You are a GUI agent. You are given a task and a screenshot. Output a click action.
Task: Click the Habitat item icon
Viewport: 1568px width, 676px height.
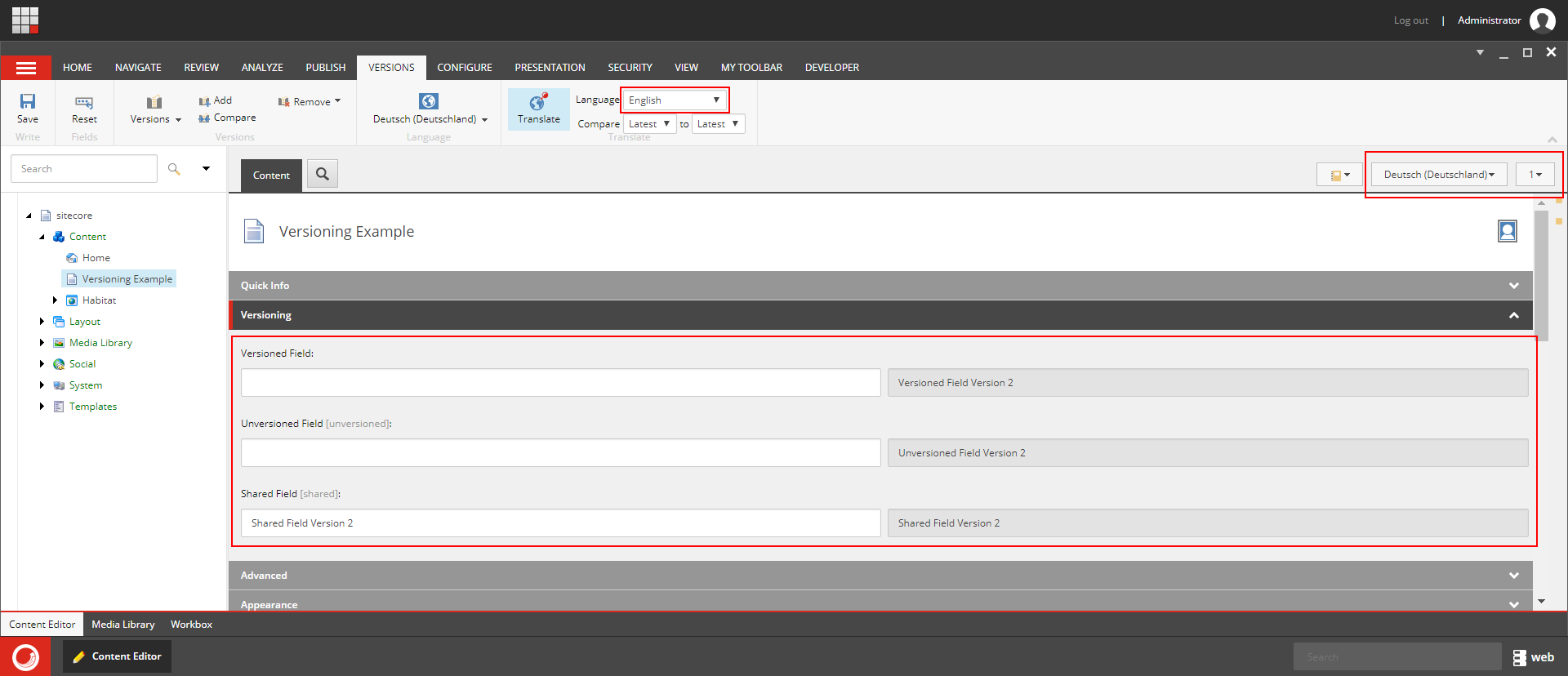(x=72, y=300)
